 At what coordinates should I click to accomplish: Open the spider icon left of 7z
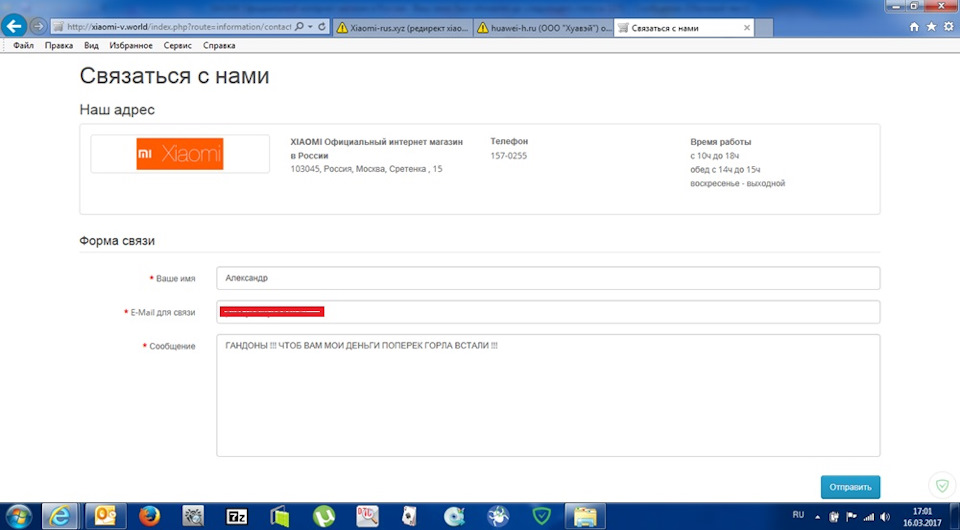click(193, 516)
